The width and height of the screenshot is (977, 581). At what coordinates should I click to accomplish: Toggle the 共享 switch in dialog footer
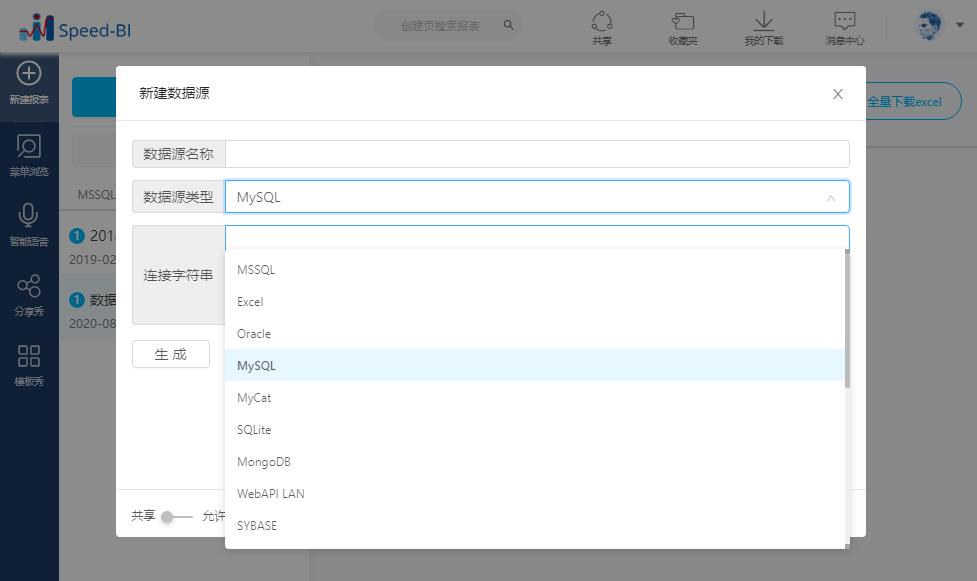[x=176, y=516]
